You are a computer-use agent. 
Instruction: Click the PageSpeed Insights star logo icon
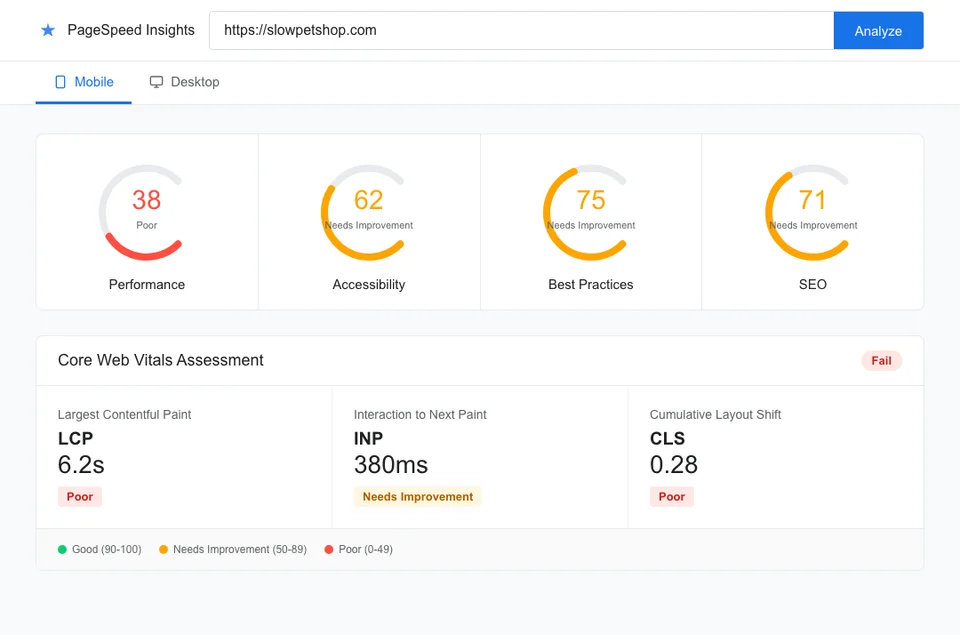click(48, 30)
